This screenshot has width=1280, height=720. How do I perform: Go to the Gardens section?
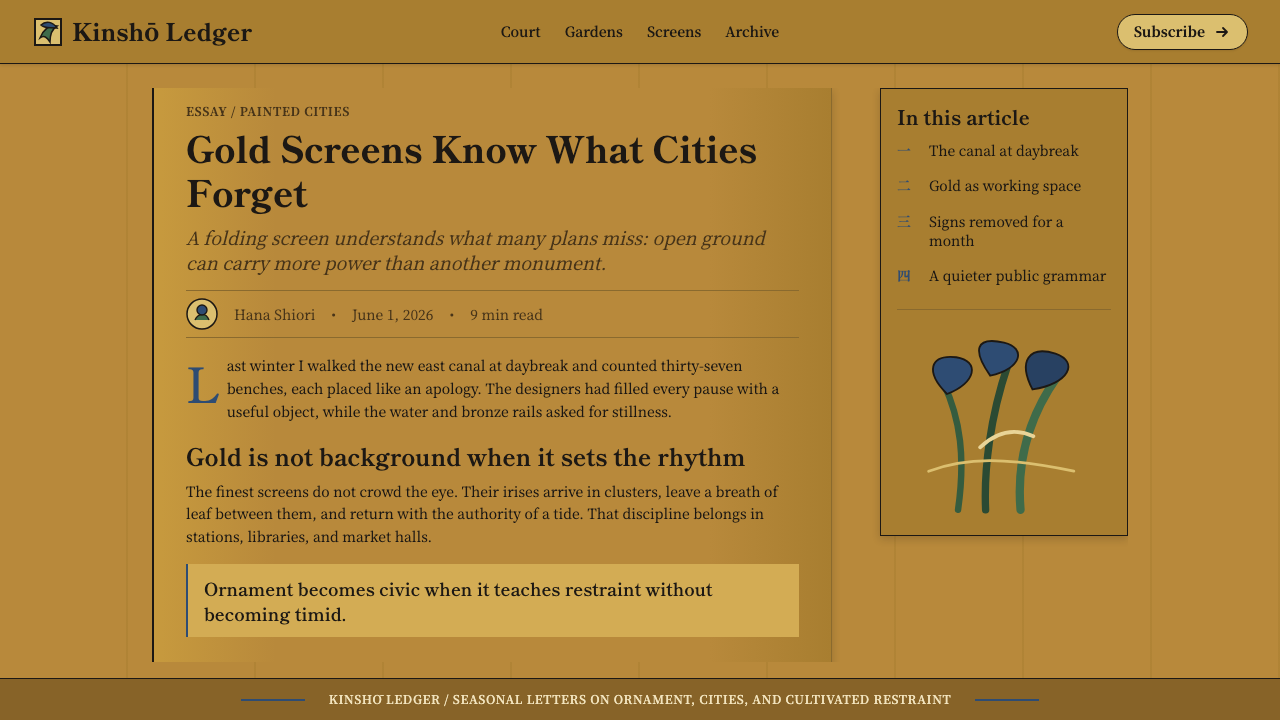[x=594, y=32]
